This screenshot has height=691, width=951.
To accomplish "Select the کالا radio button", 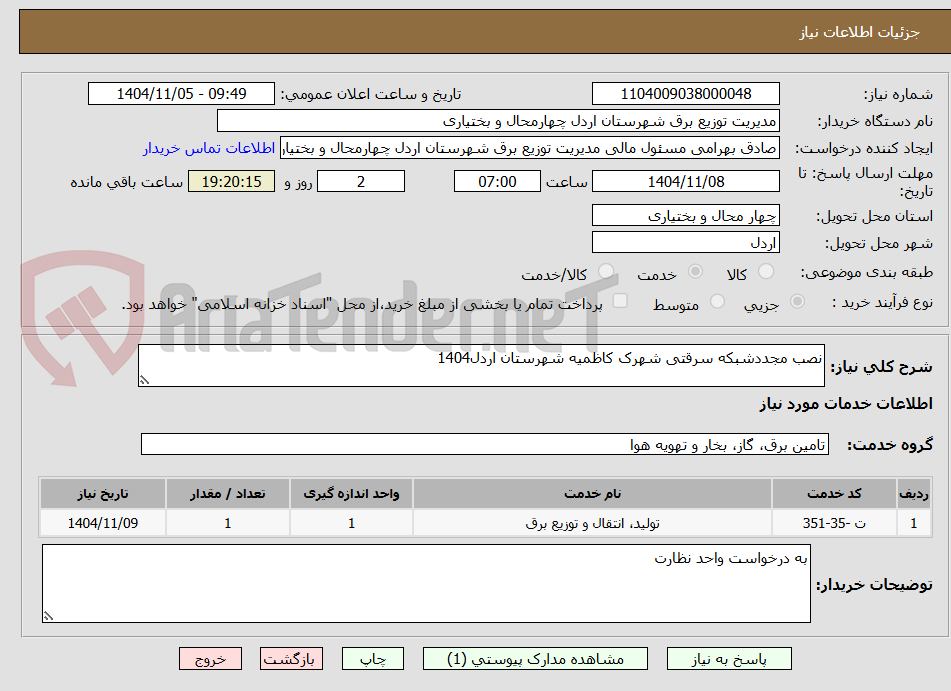I will [766, 271].
